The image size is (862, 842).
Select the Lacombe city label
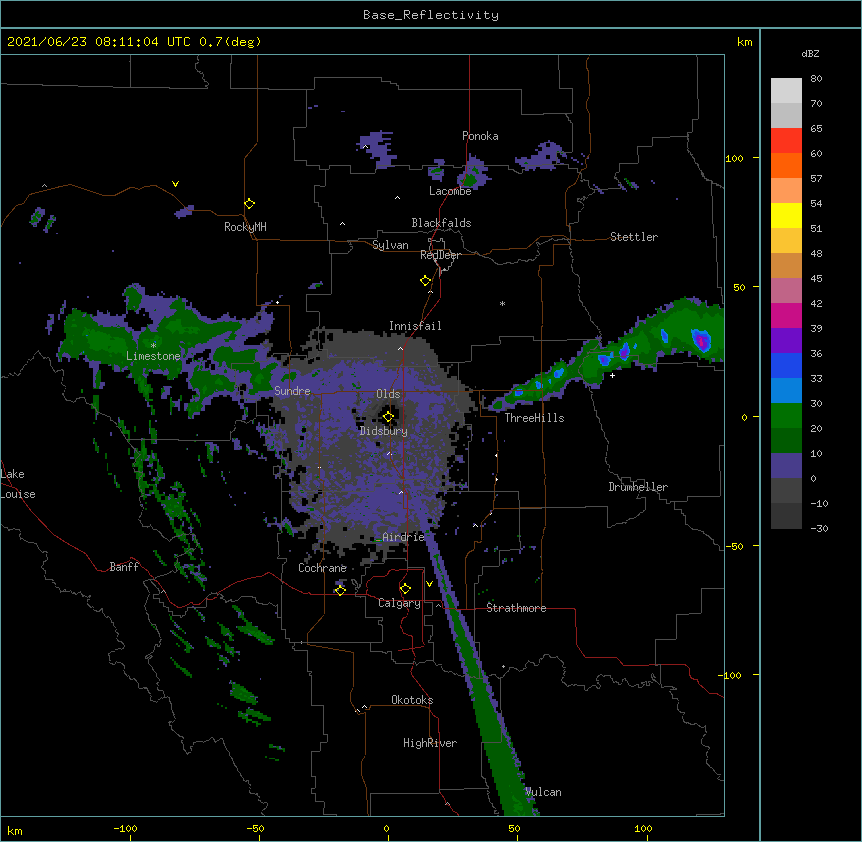tap(450, 191)
